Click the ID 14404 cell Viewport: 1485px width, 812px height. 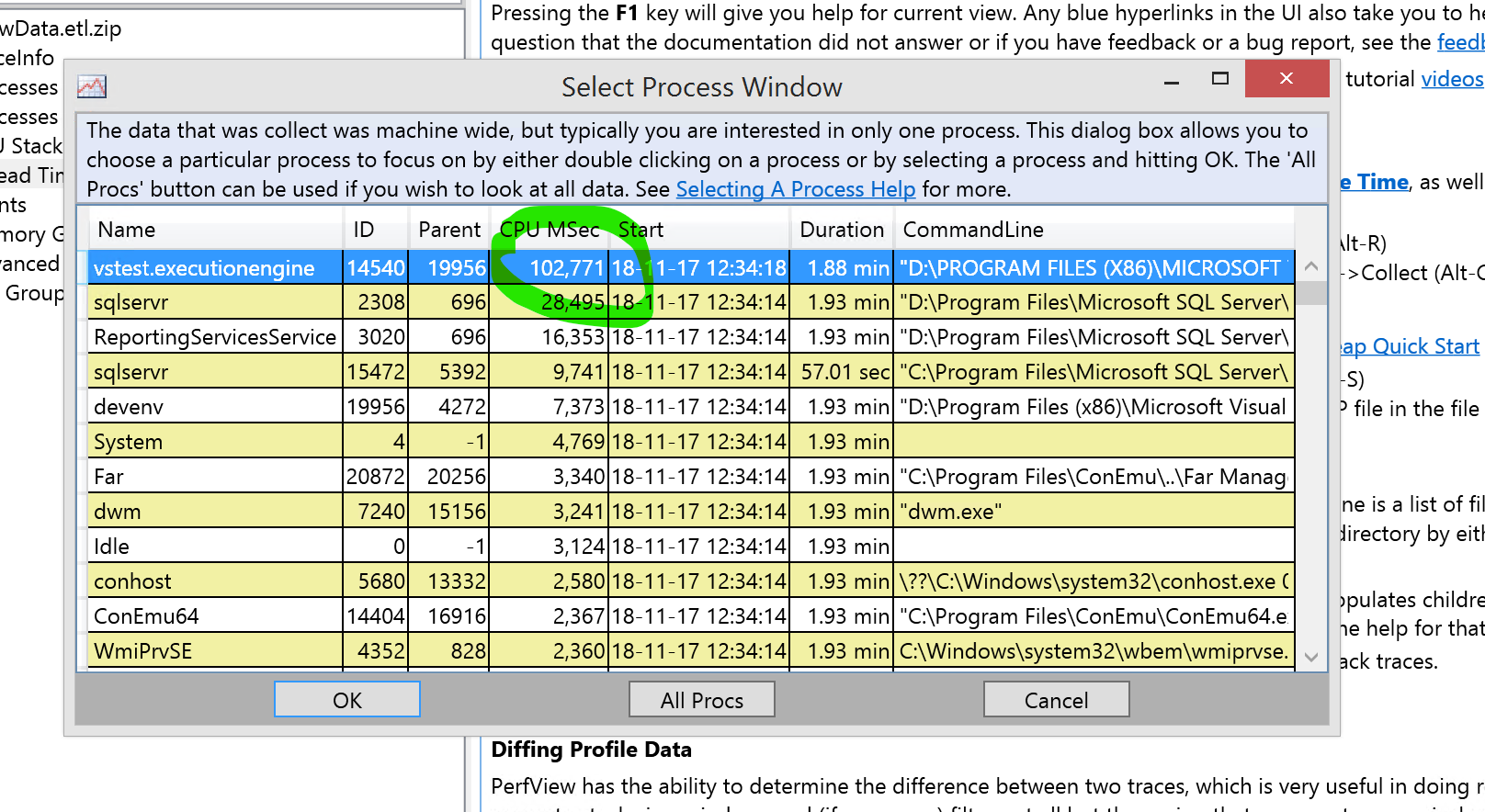tap(376, 616)
